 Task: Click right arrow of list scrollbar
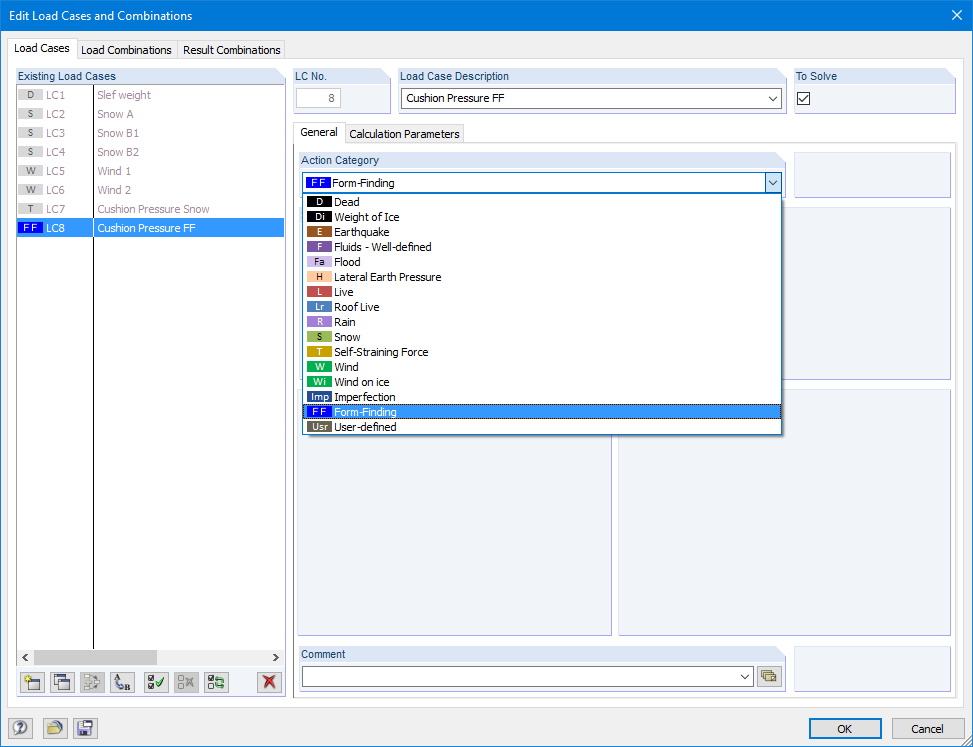tap(276, 657)
